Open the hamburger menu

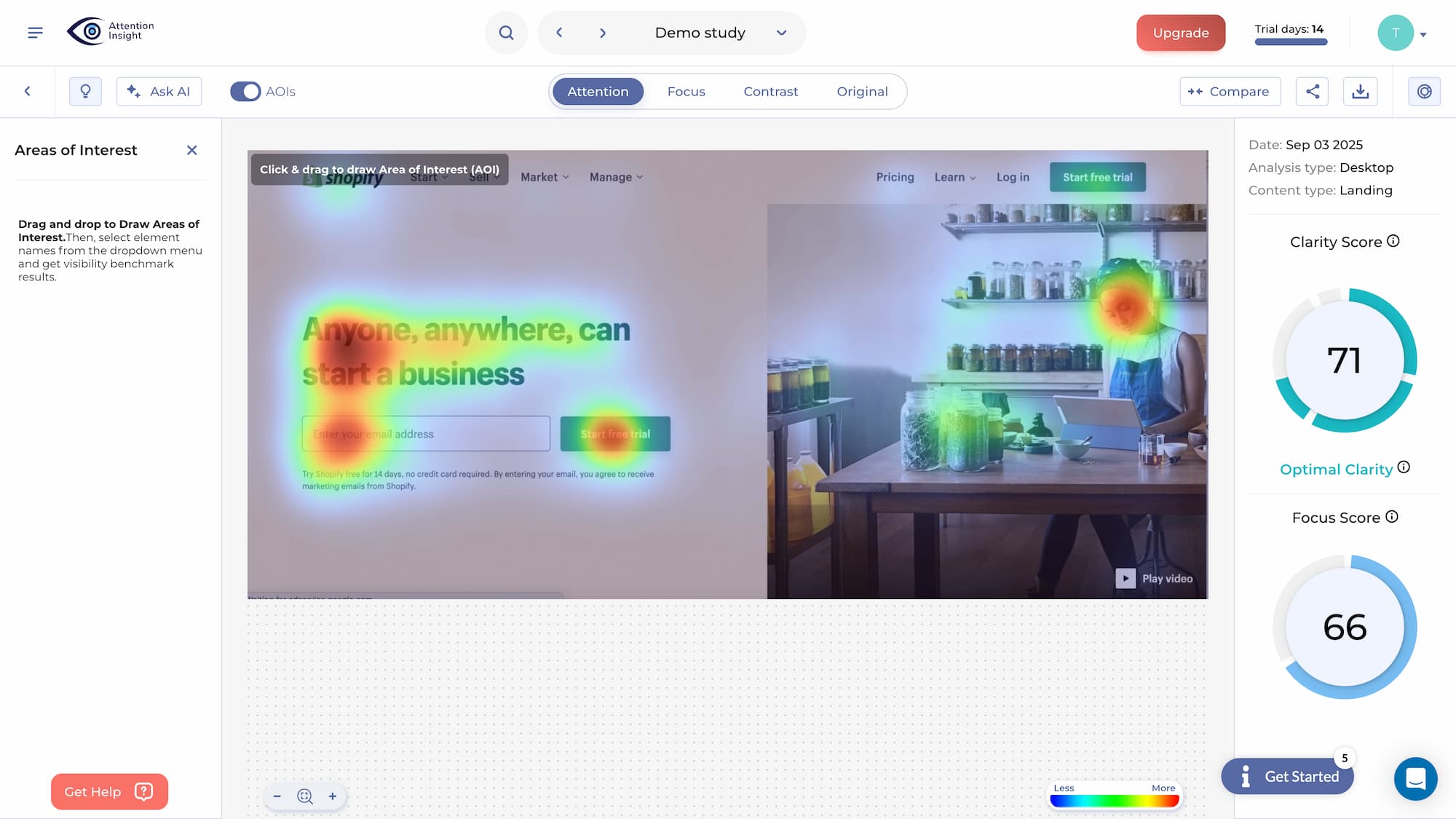35,33
